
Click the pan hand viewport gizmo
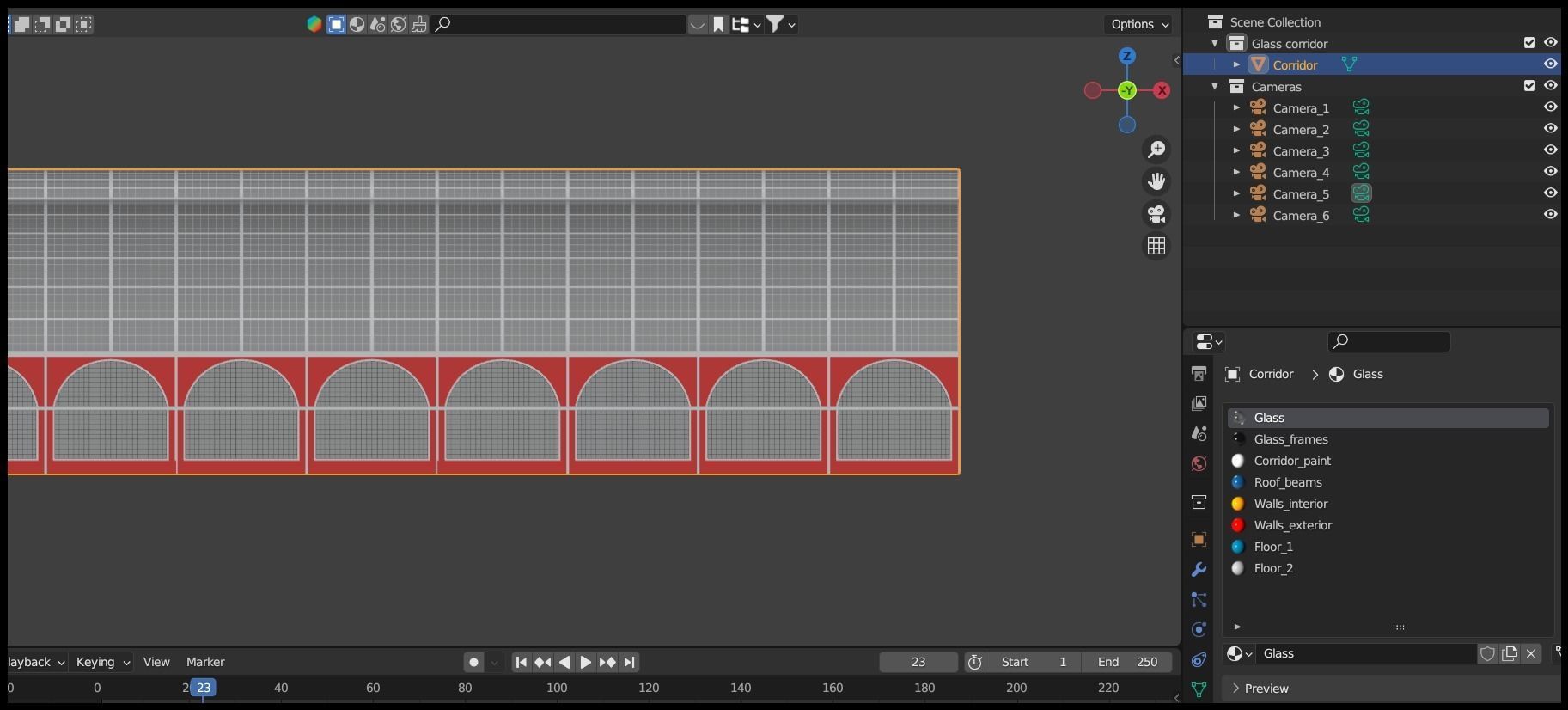click(x=1156, y=181)
